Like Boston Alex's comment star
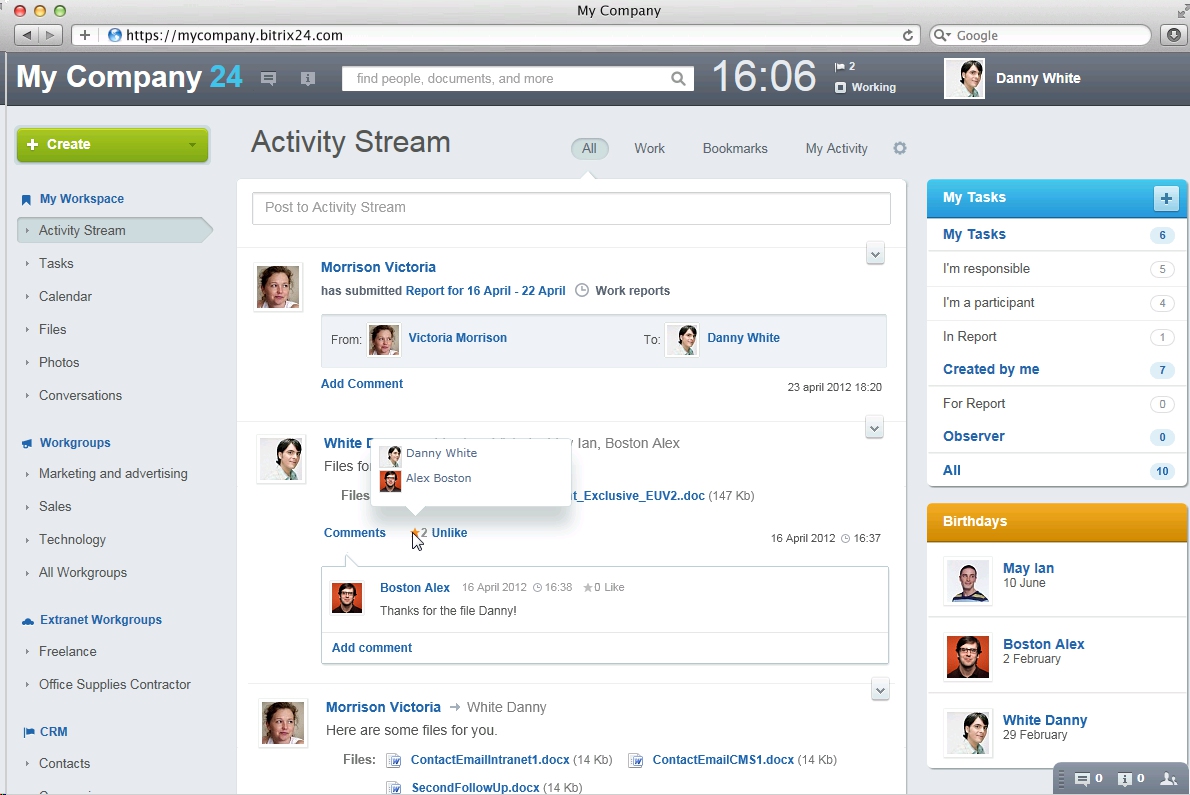 pyautogui.click(x=587, y=587)
